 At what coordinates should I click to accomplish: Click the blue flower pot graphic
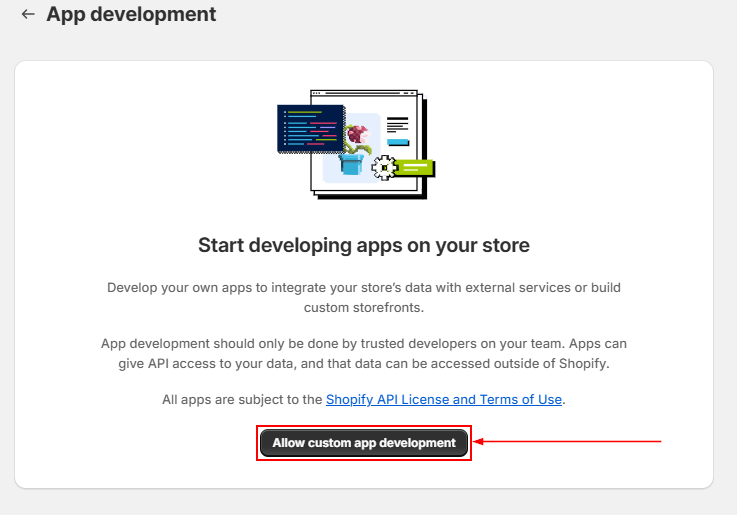(x=351, y=163)
